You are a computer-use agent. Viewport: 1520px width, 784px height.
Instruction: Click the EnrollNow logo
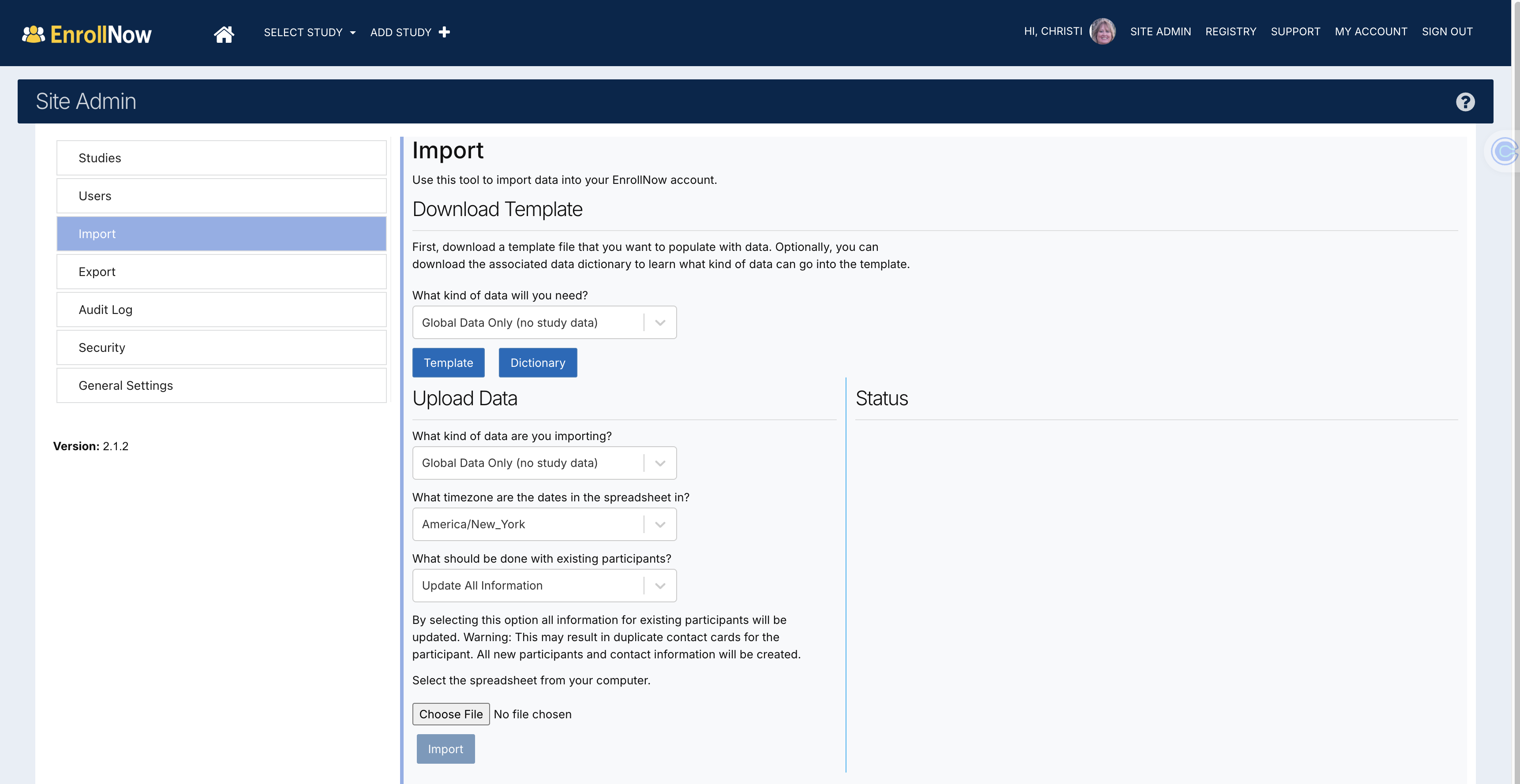click(87, 34)
